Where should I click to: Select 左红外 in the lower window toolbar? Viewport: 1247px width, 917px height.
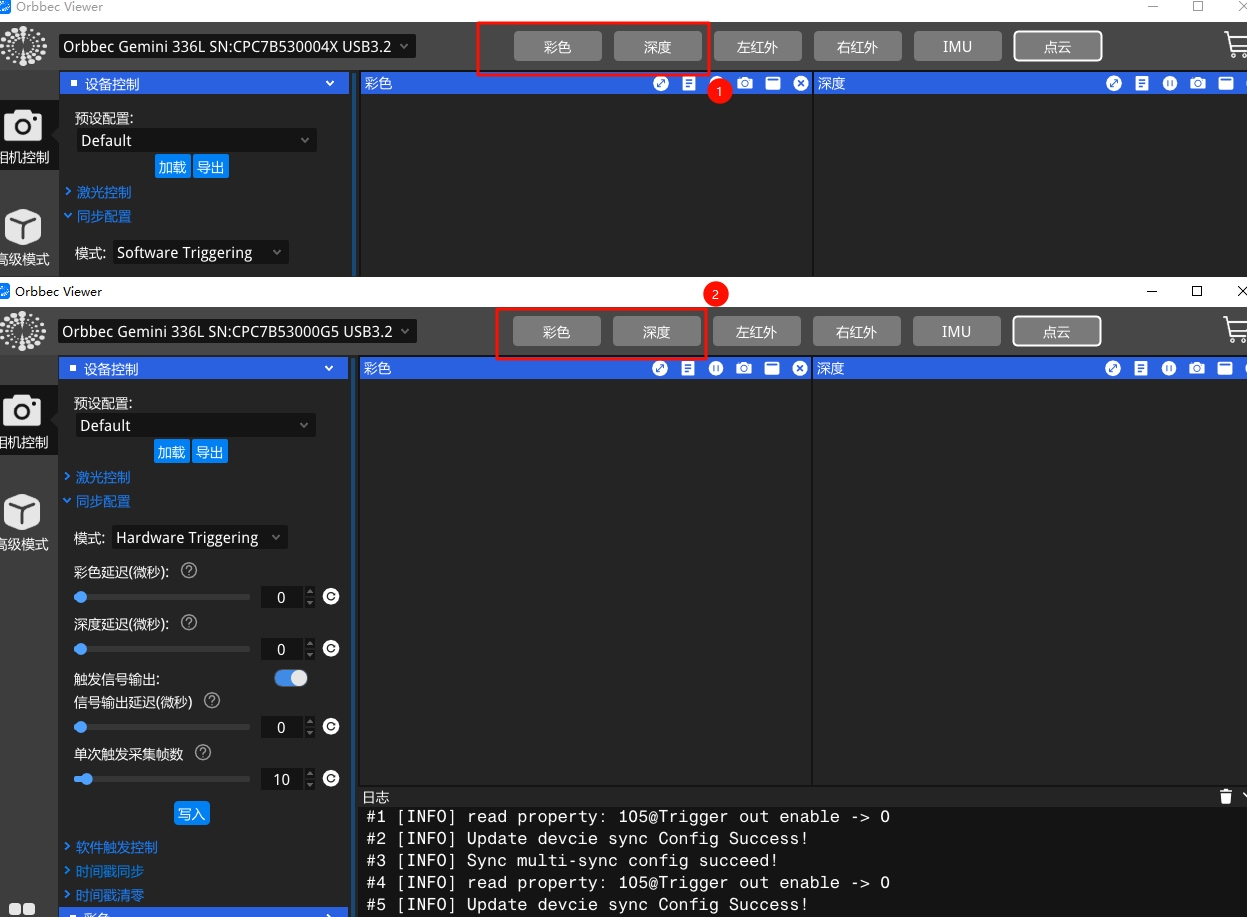tap(756, 331)
